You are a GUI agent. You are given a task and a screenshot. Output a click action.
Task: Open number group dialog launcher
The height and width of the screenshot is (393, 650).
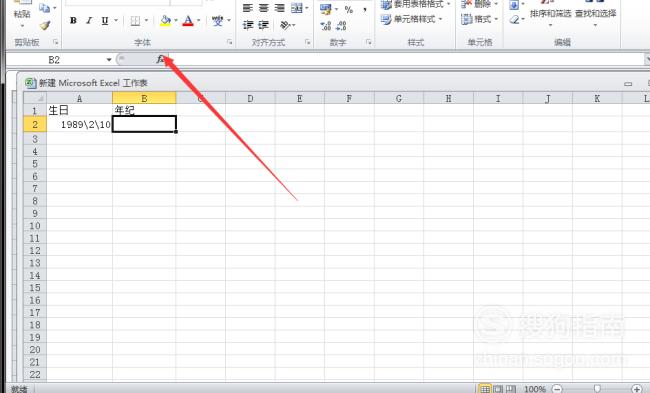pyautogui.click(x=369, y=42)
